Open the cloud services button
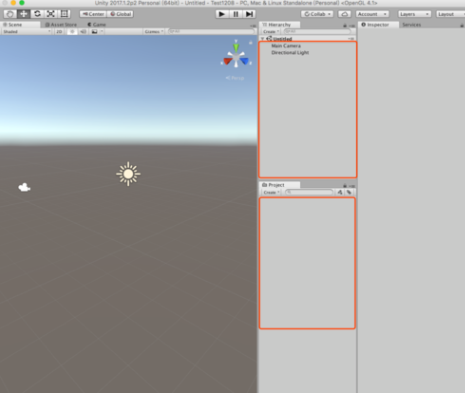Screen dimensions: 465x393 coord(344,14)
